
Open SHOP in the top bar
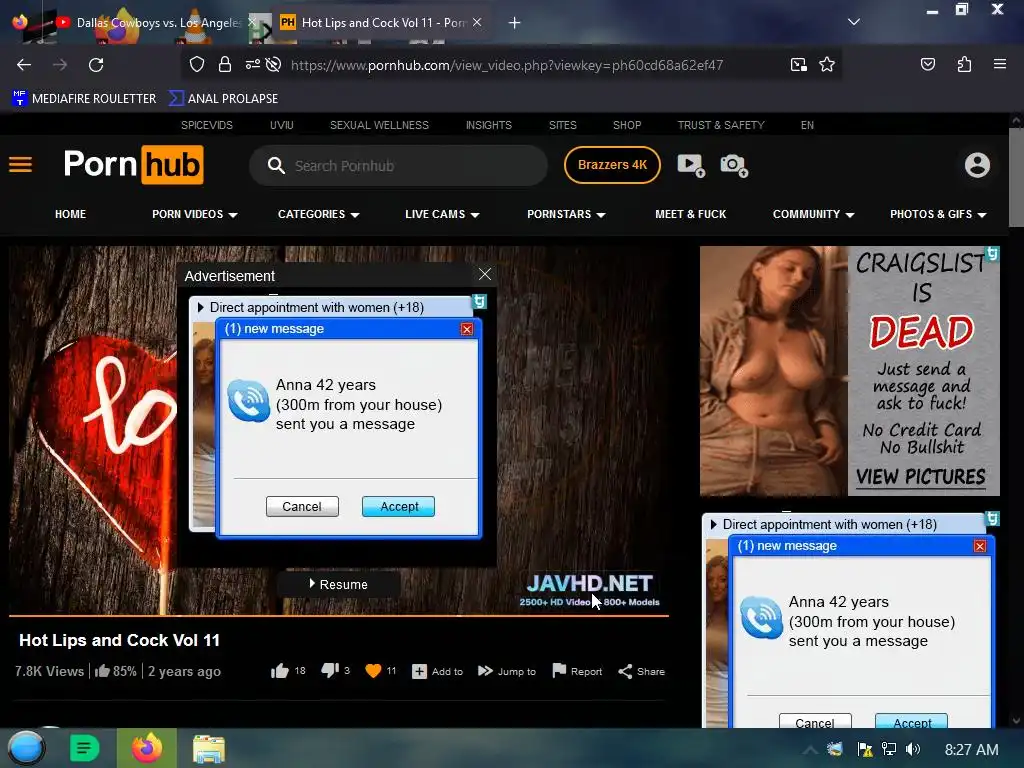(x=627, y=125)
